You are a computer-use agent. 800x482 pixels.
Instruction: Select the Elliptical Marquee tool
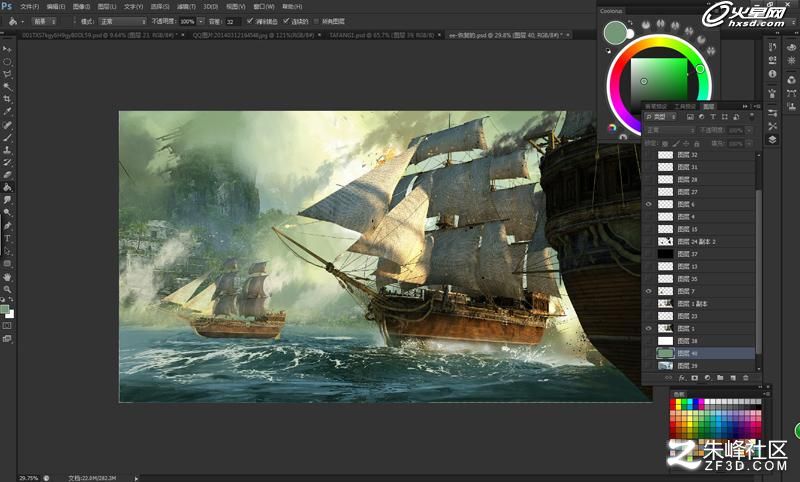click(7, 62)
